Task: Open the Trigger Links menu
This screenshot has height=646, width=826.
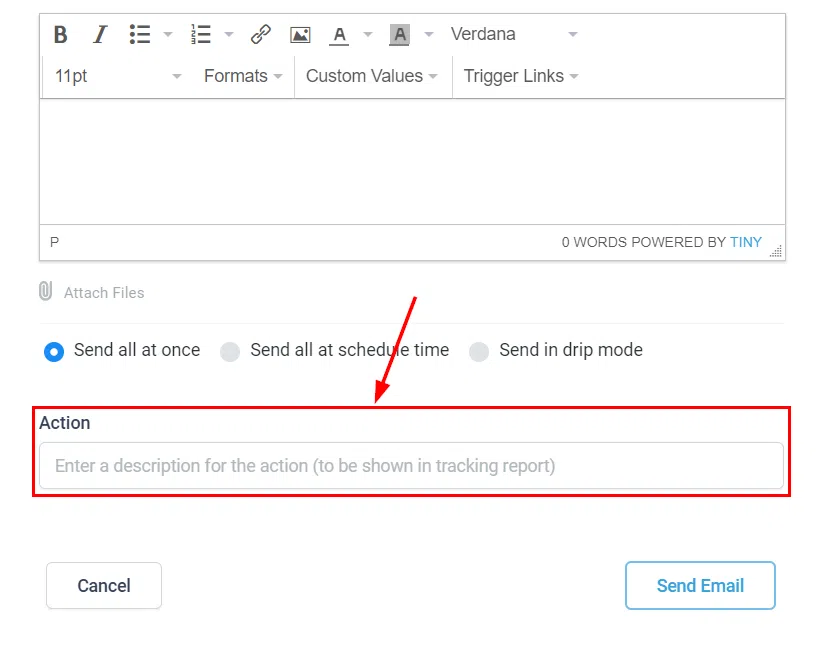Action: click(x=519, y=75)
